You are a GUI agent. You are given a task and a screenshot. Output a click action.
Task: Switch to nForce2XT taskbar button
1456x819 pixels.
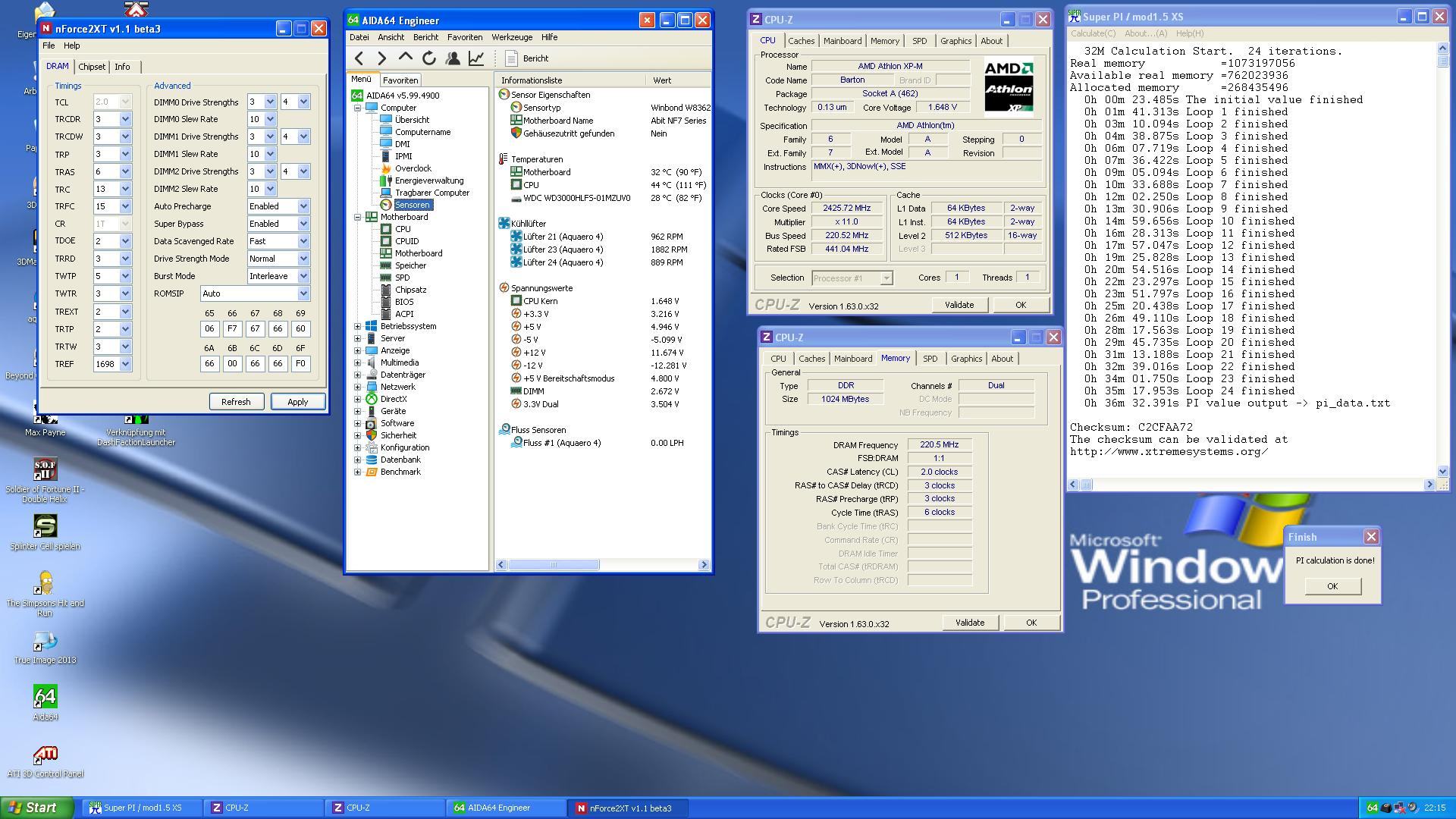[629, 808]
